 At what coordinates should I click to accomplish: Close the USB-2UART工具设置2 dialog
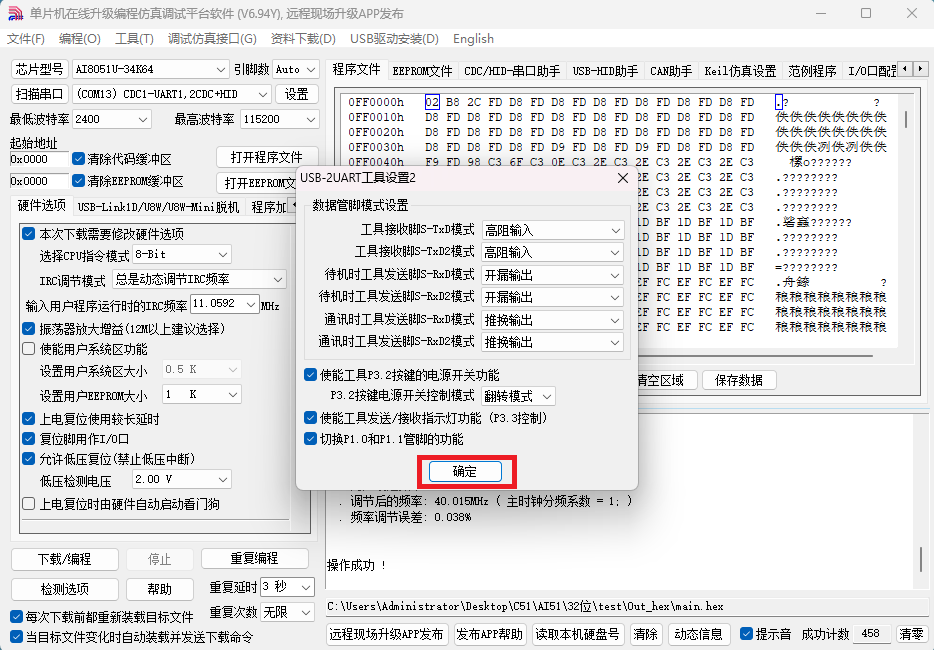tap(622, 178)
